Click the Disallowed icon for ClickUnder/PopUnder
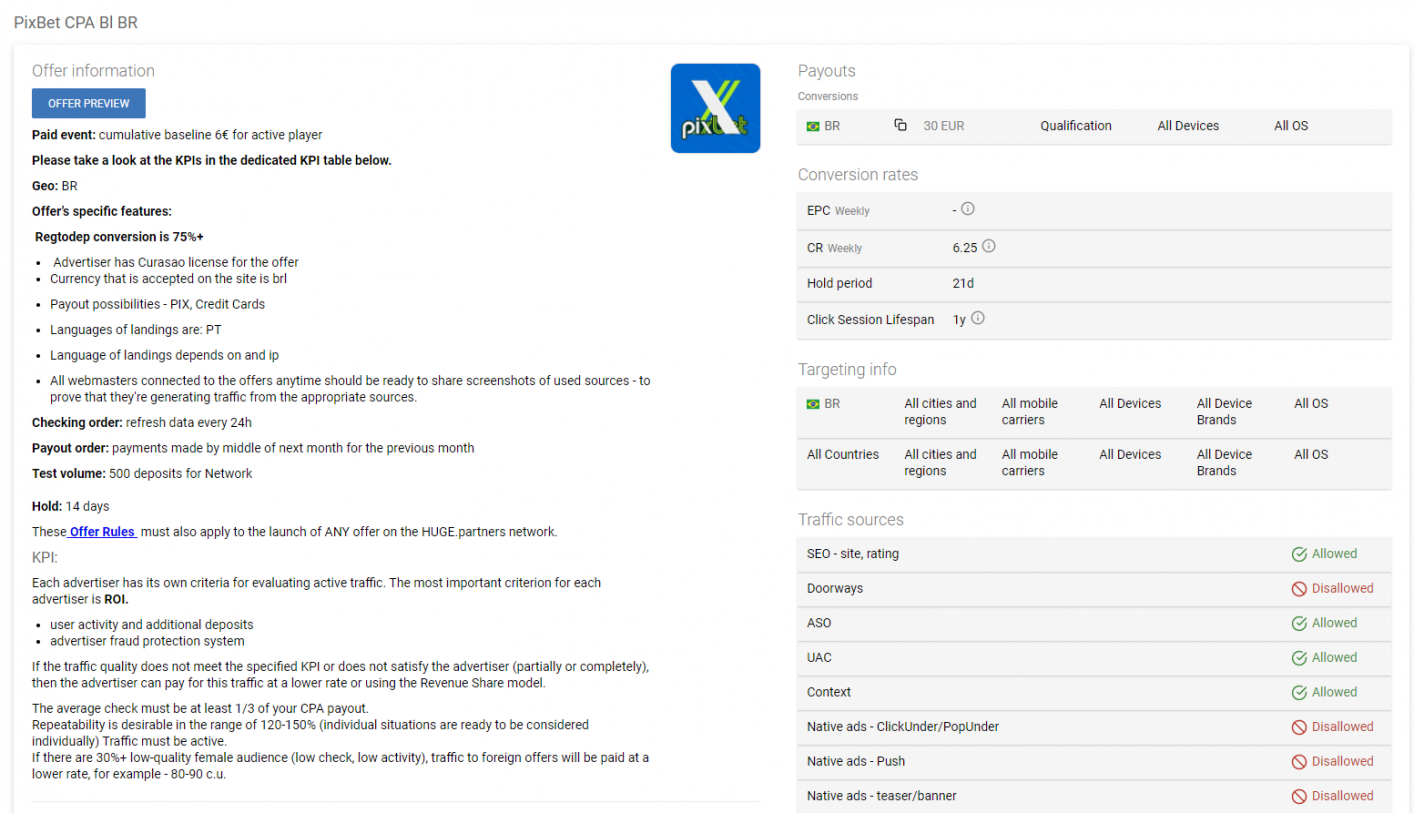Image resolution: width=1414 pixels, height=813 pixels. pyautogui.click(x=1299, y=727)
